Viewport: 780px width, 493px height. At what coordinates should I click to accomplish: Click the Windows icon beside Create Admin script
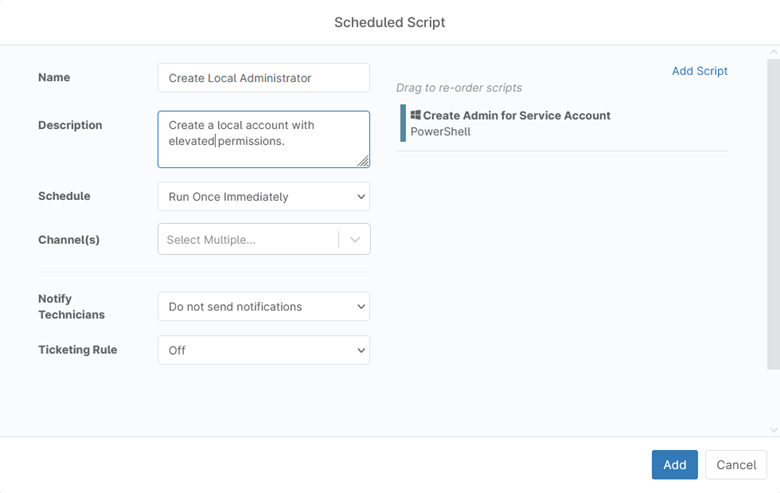(415, 115)
